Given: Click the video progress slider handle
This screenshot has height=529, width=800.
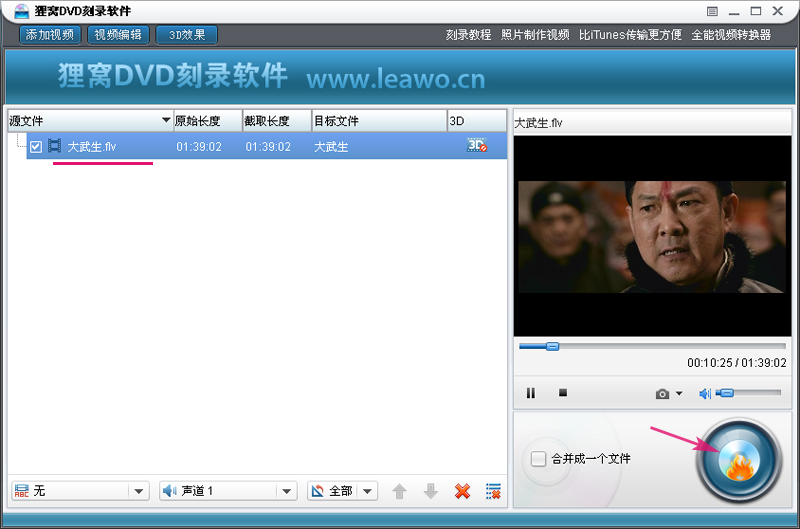Looking at the screenshot, I should (553, 346).
